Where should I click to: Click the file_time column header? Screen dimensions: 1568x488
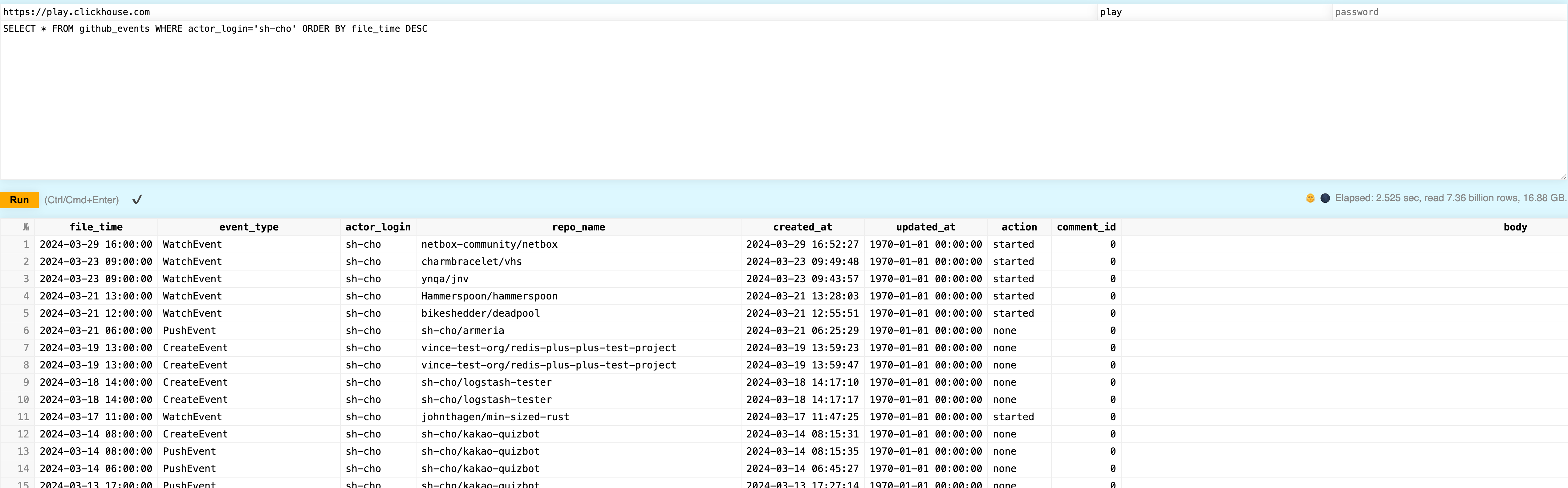point(96,227)
